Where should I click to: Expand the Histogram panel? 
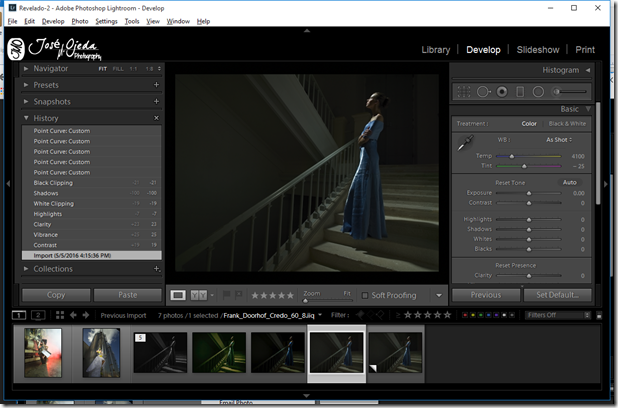(588, 70)
